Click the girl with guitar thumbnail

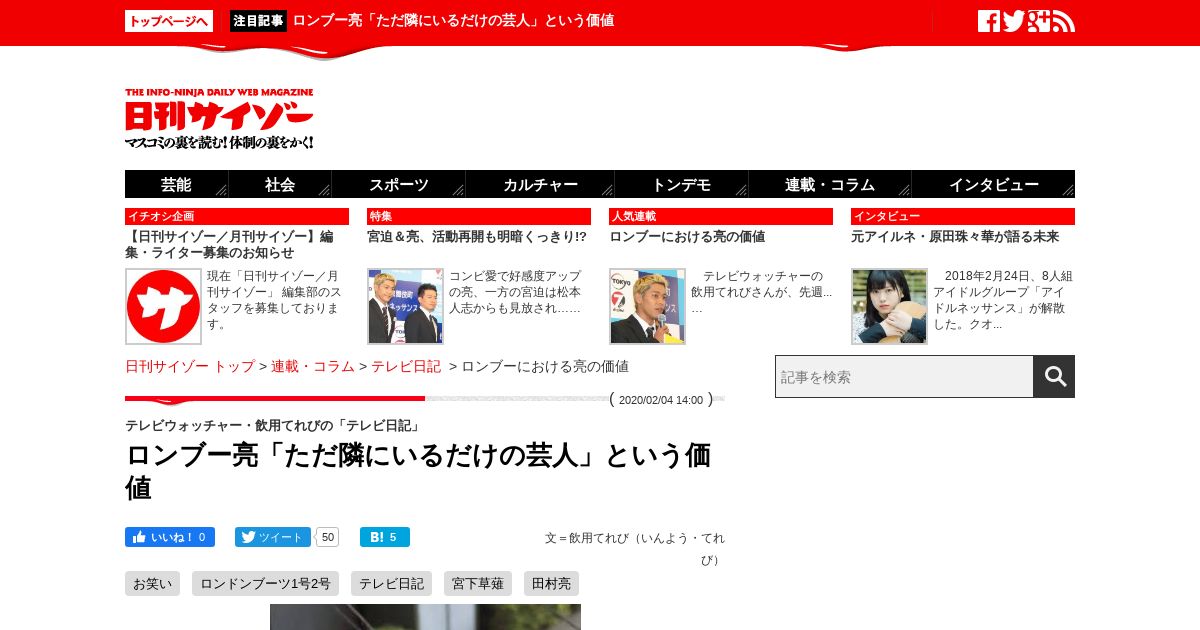click(x=889, y=306)
